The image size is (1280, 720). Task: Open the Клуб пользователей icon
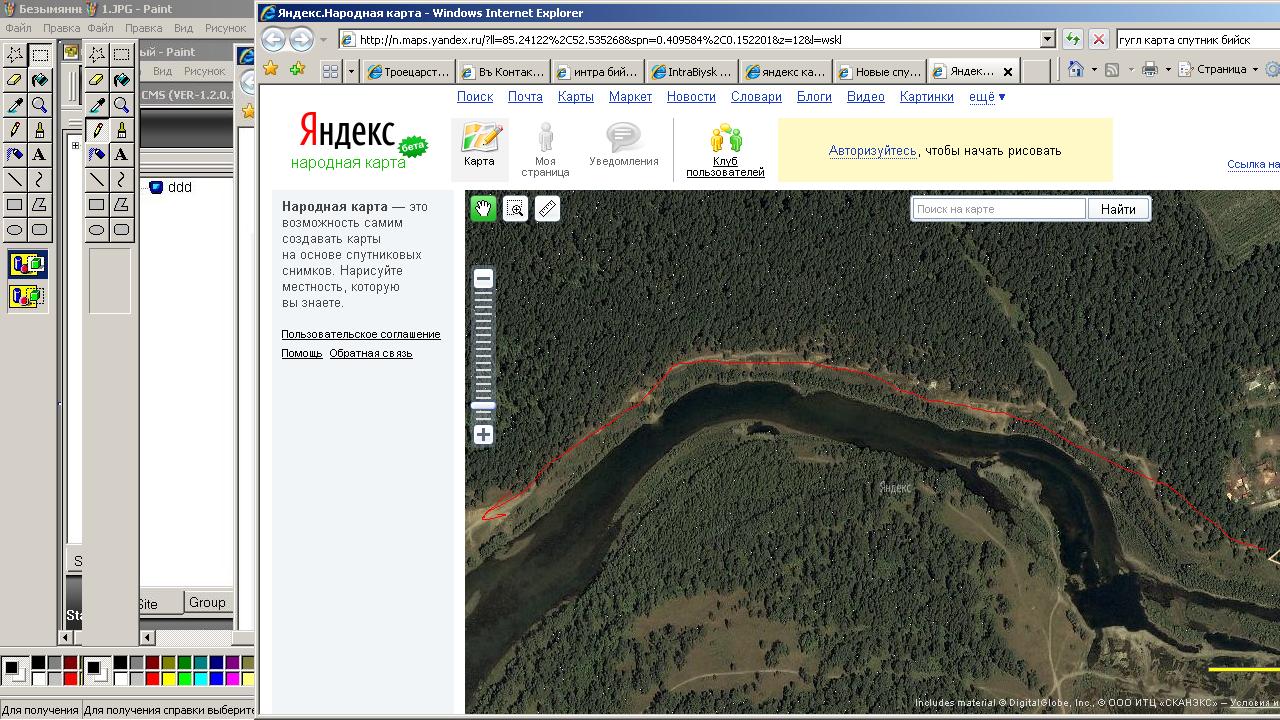coord(725,139)
